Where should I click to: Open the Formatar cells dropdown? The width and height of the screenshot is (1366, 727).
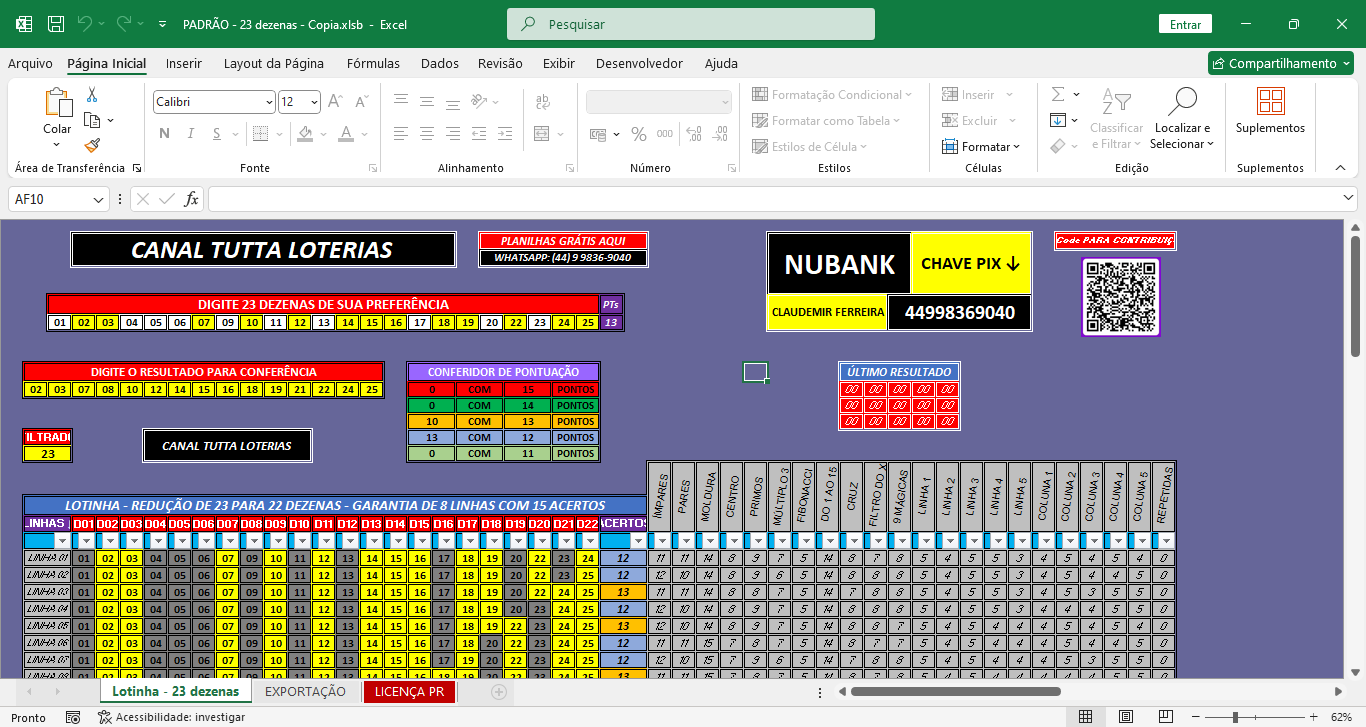[981, 146]
